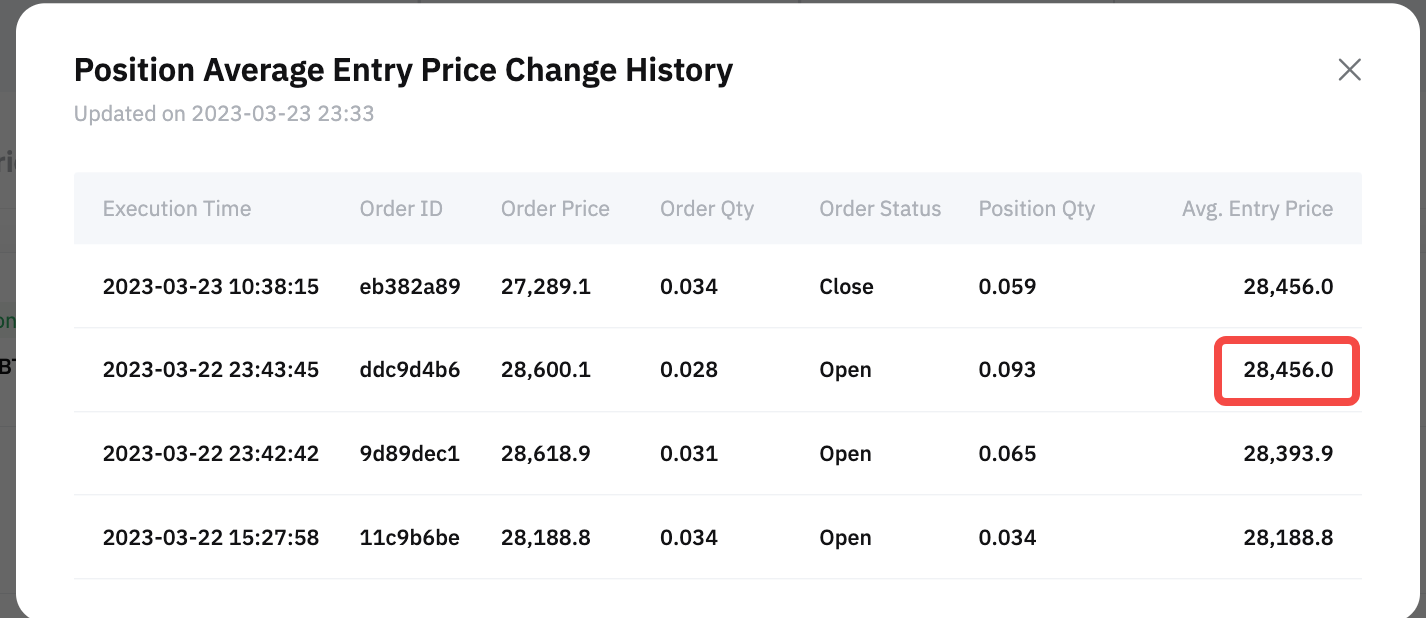The image size is (1426, 618).
Task: Select order ID 9d89dec1
Action: 410,454
